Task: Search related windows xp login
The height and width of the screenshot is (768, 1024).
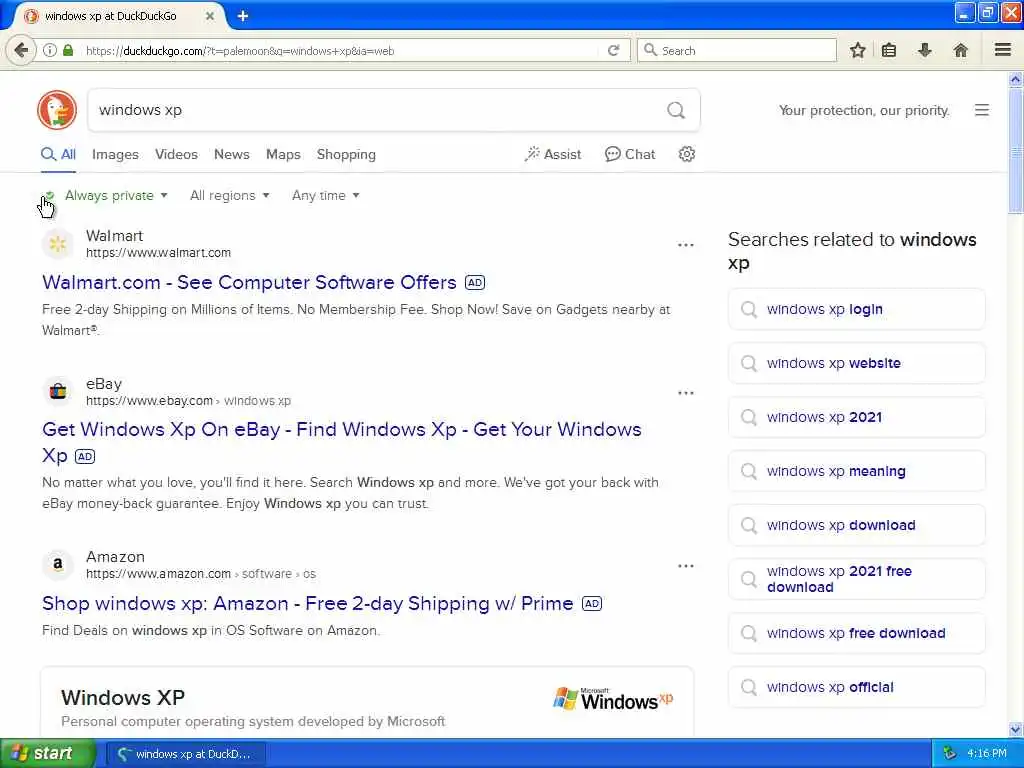Action: point(856,309)
